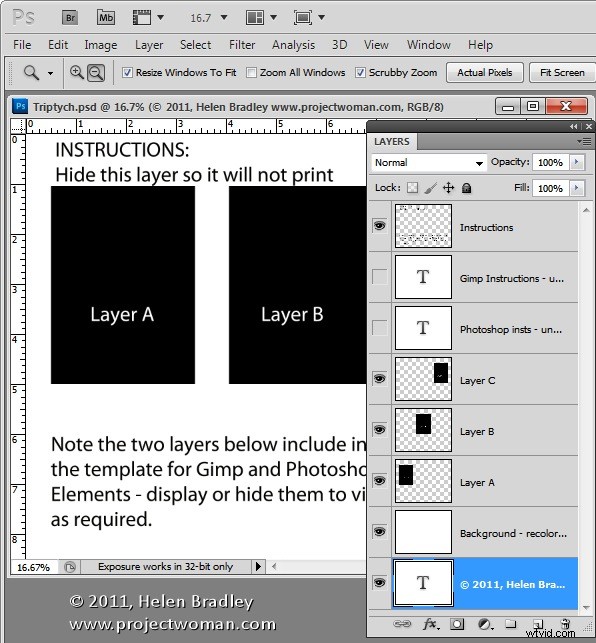The height and width of the screenshot is (643, 596).
Task: Open the Layers panel options menu
Action: pyautogui.click(x=584, y=141)
